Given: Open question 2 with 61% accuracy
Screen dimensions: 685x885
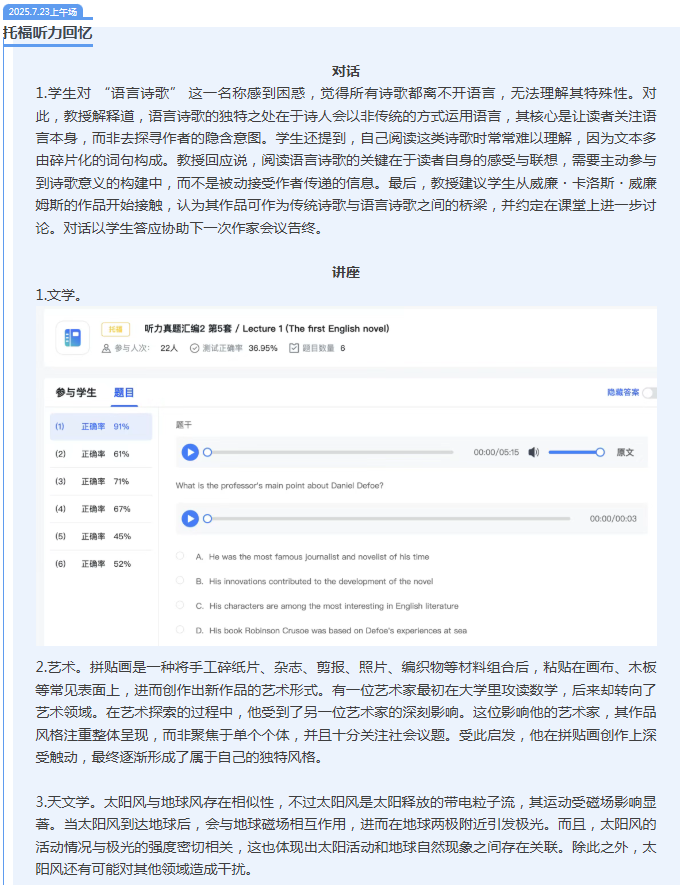Looking at the screenshot, I should [x=101, y=454].
